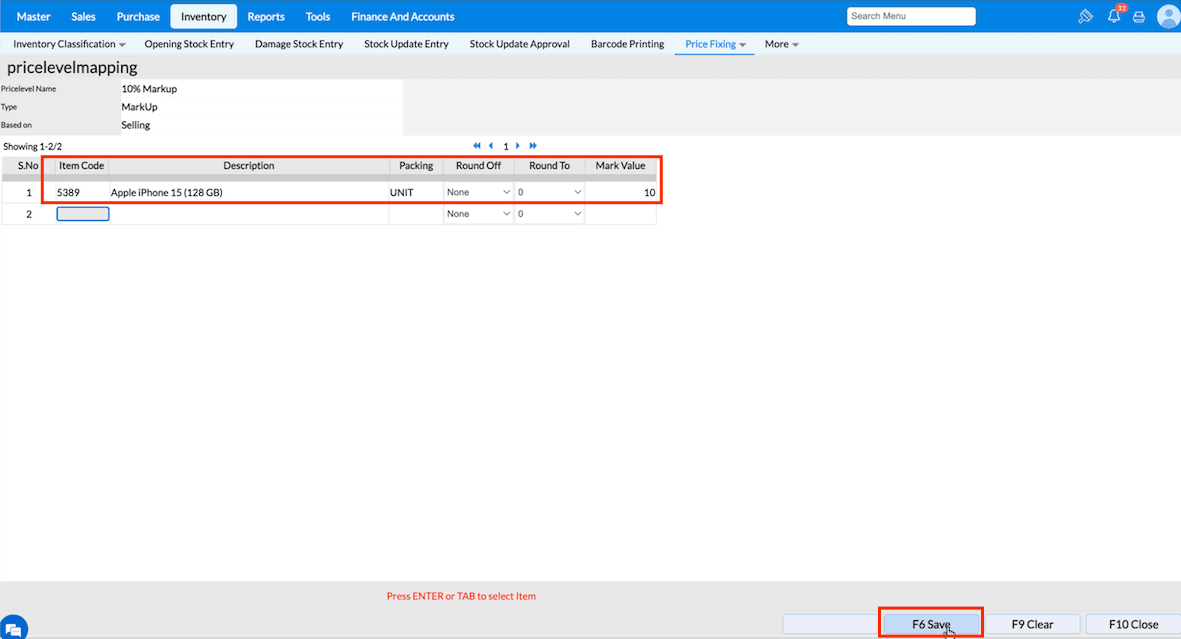The width and height of the screenshot is (1181, 639).
Task: Click the Selling based-on value
Action: 136,125
